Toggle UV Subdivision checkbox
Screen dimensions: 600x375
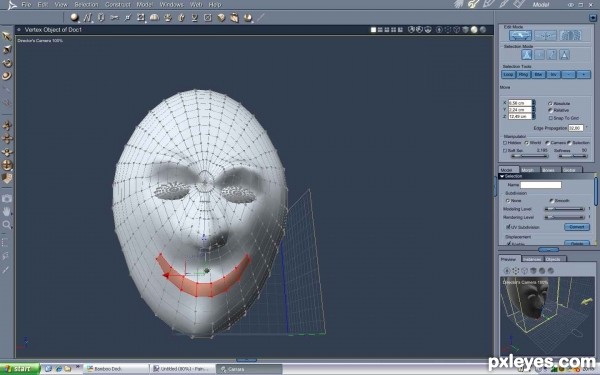pyautogui.click(x=509, y=227)
